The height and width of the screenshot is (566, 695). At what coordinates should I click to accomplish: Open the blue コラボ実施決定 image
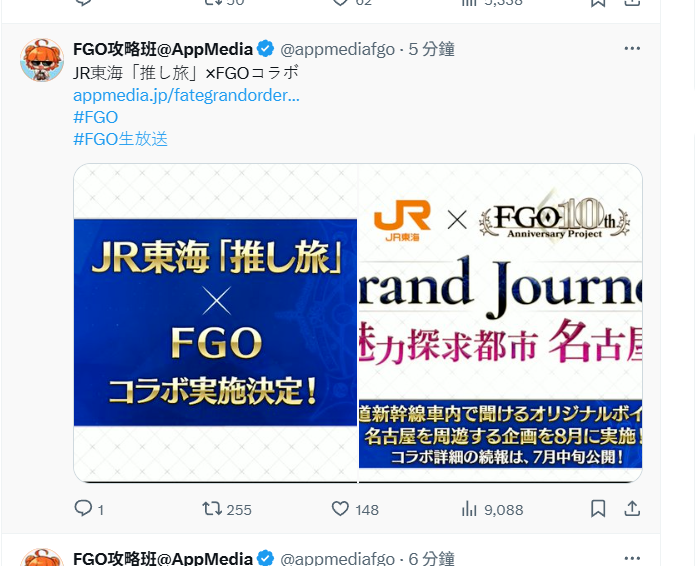click(x=215, y=323)
